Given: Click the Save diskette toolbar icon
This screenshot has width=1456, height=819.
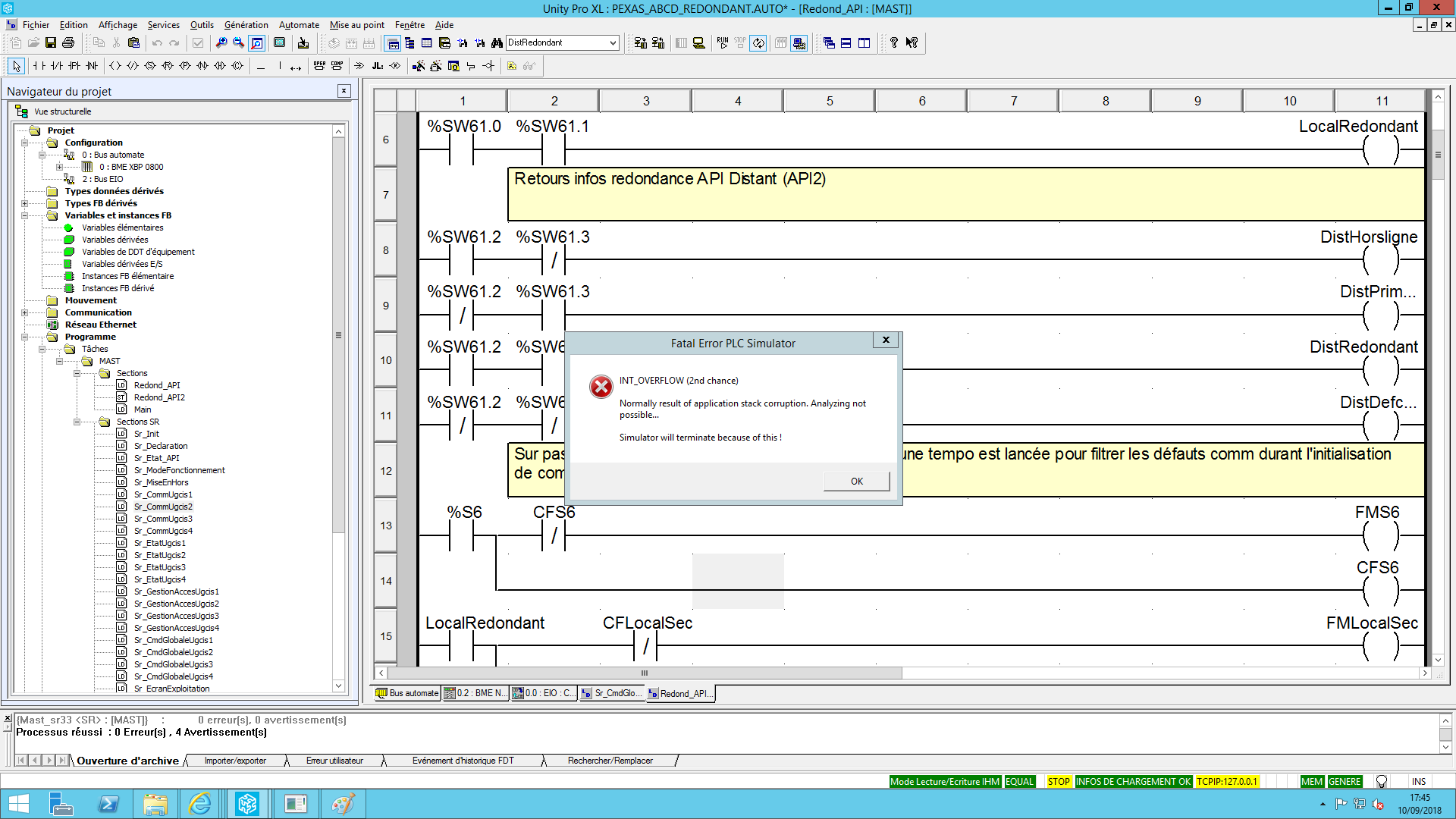Looking at the screenshot, I should coord(51,43).
